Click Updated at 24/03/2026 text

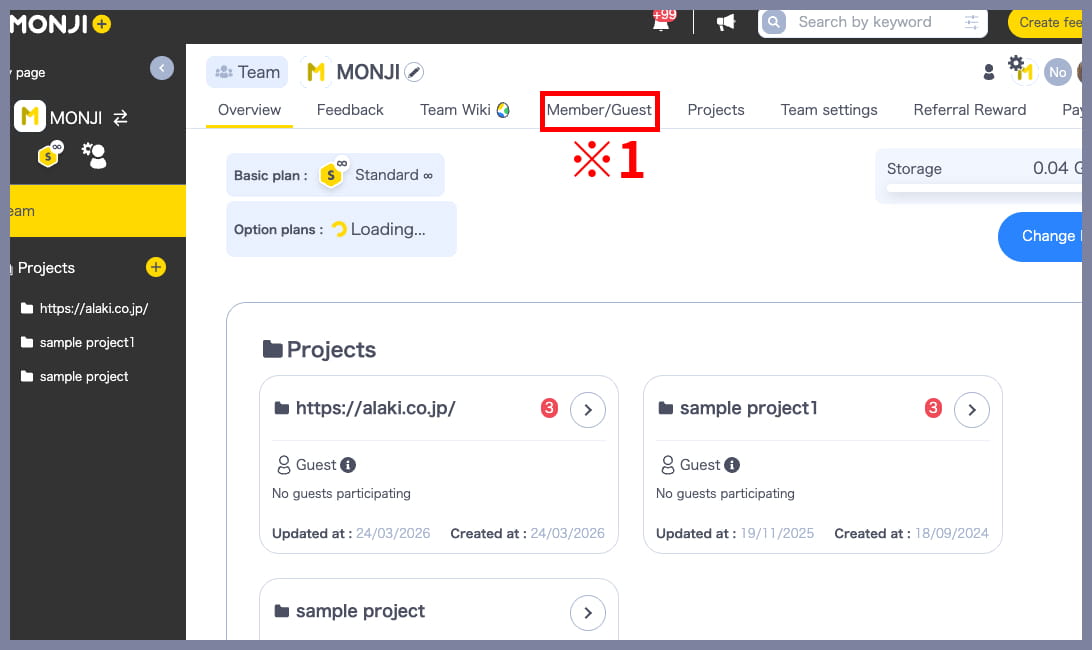(351, 534)
